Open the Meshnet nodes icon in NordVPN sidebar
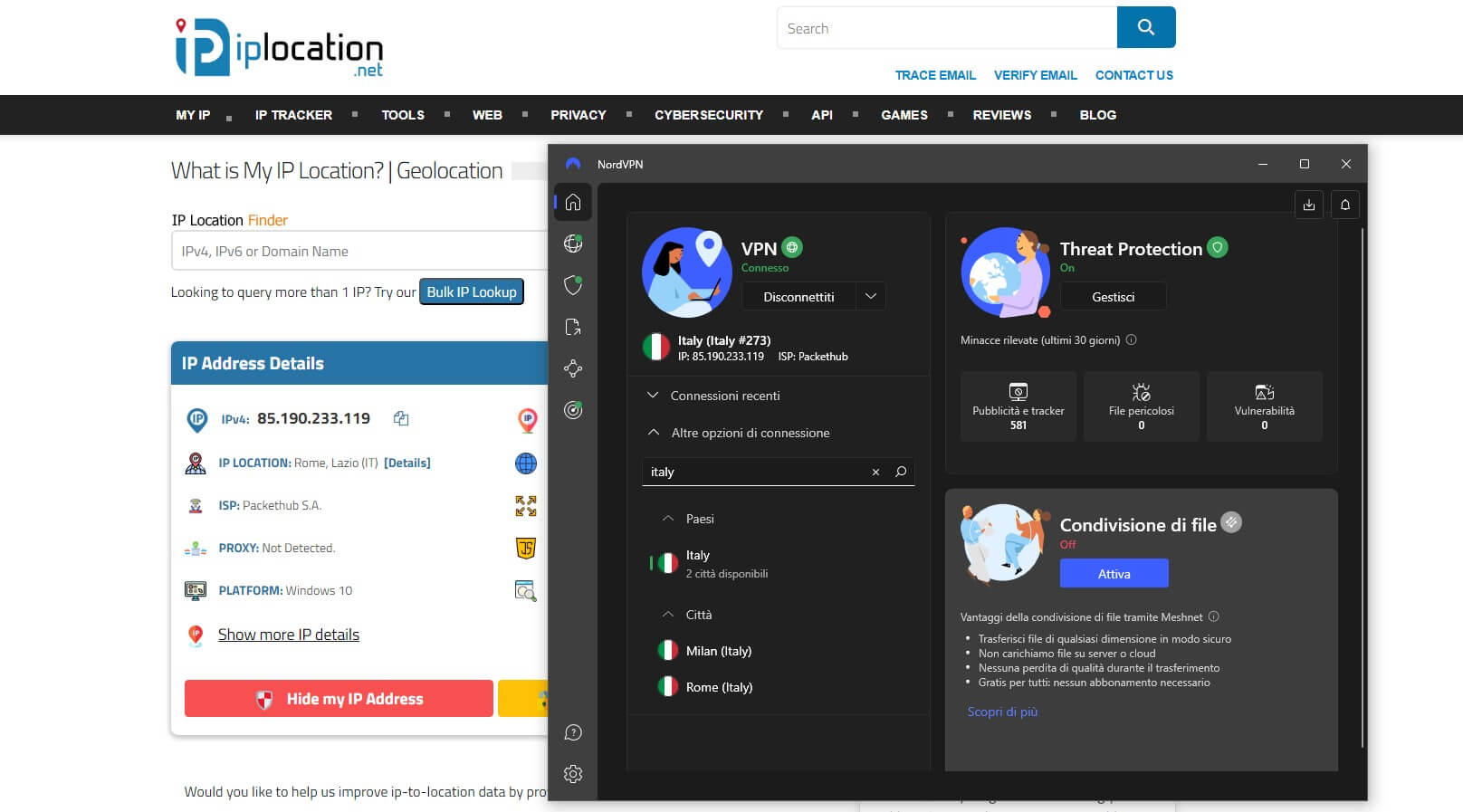The height and width of the screenshot is (812, 1463). coord(573,368)
